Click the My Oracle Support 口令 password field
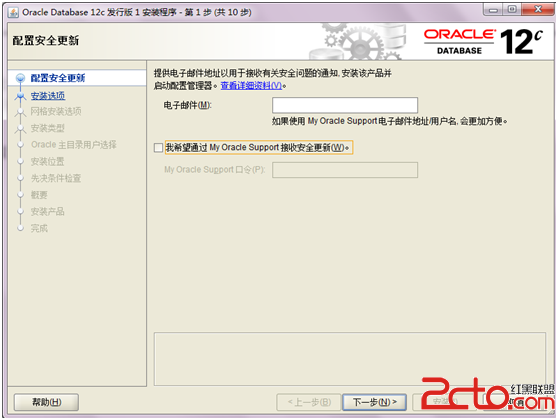 click(x=344, y=170)
